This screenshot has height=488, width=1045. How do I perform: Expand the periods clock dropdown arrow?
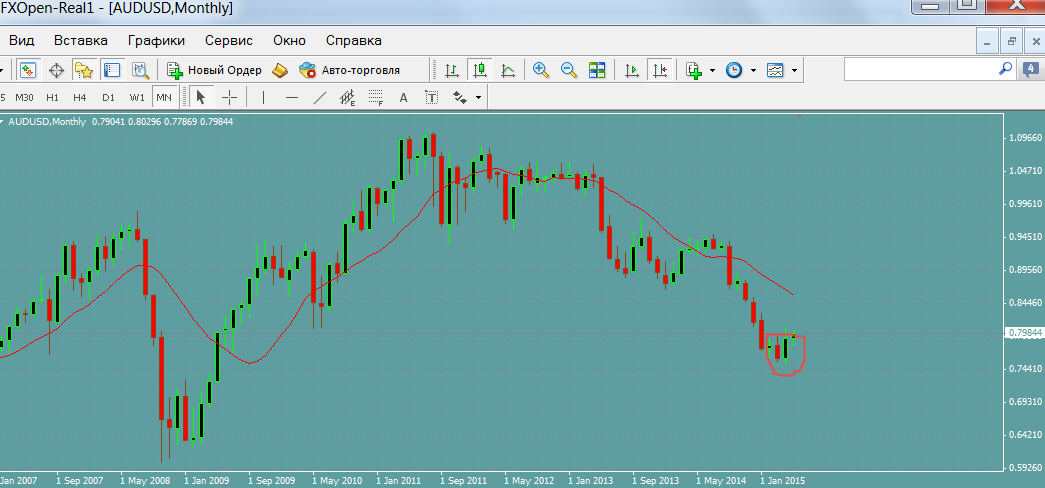(x=752, y=70)
